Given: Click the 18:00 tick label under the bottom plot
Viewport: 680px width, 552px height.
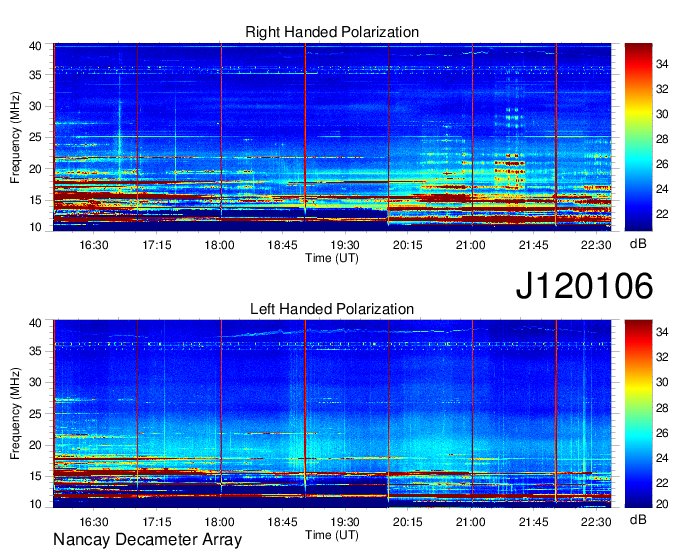Looking at the screenshot, I should click(219, 522).
